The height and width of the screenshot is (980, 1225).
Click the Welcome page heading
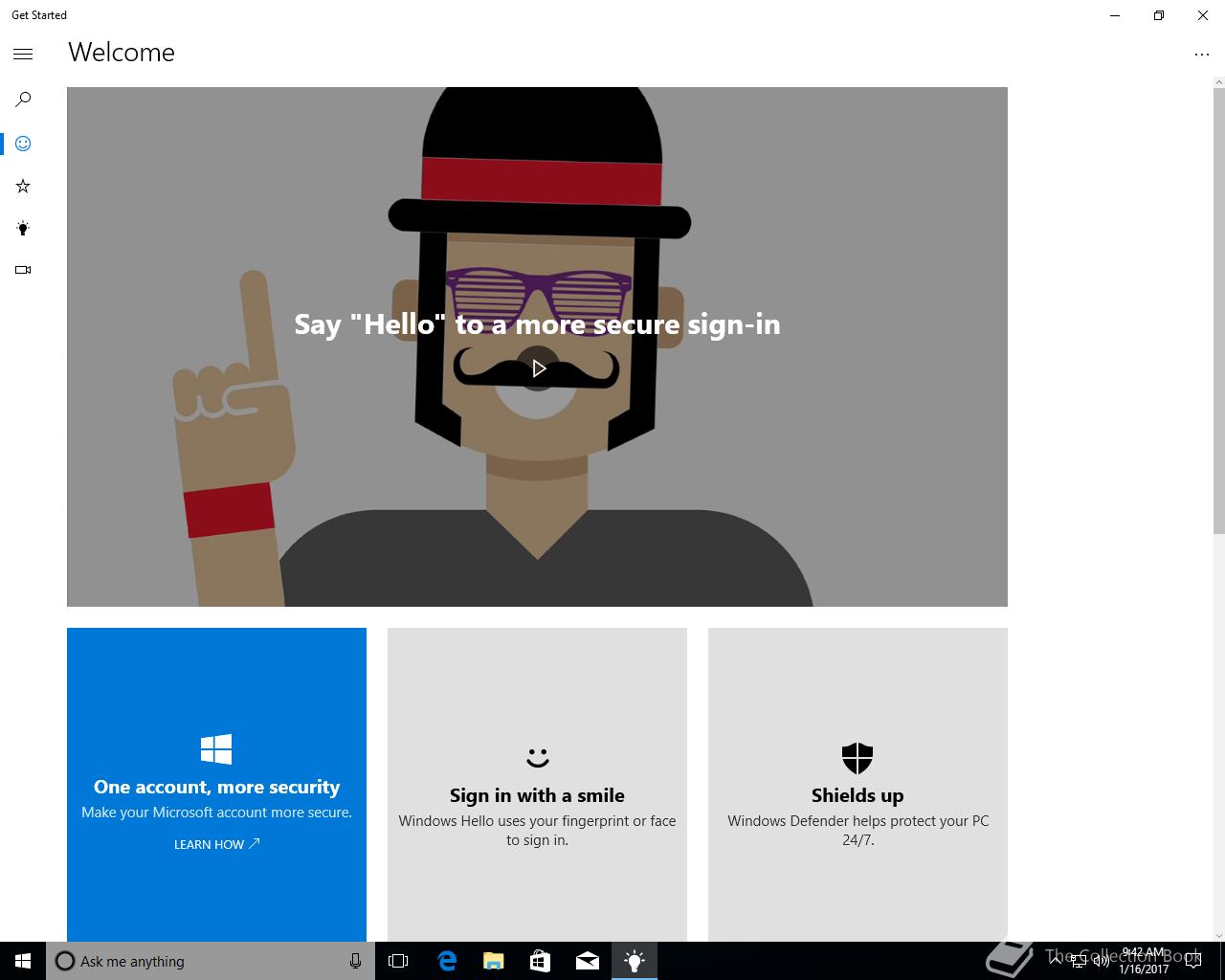point(122,53)
